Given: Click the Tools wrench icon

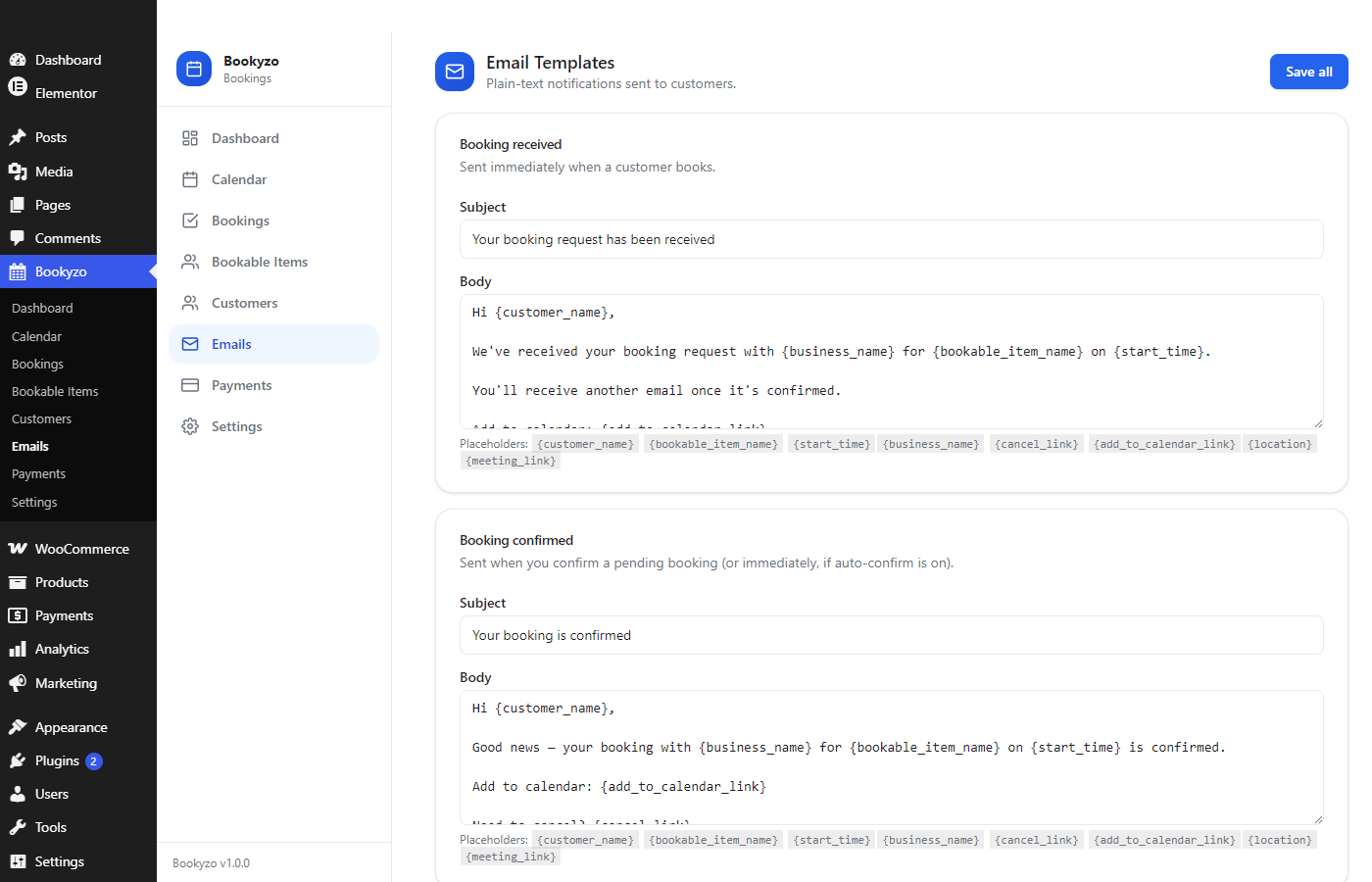Looking at the screenshot, I should (x=18, y=827).
